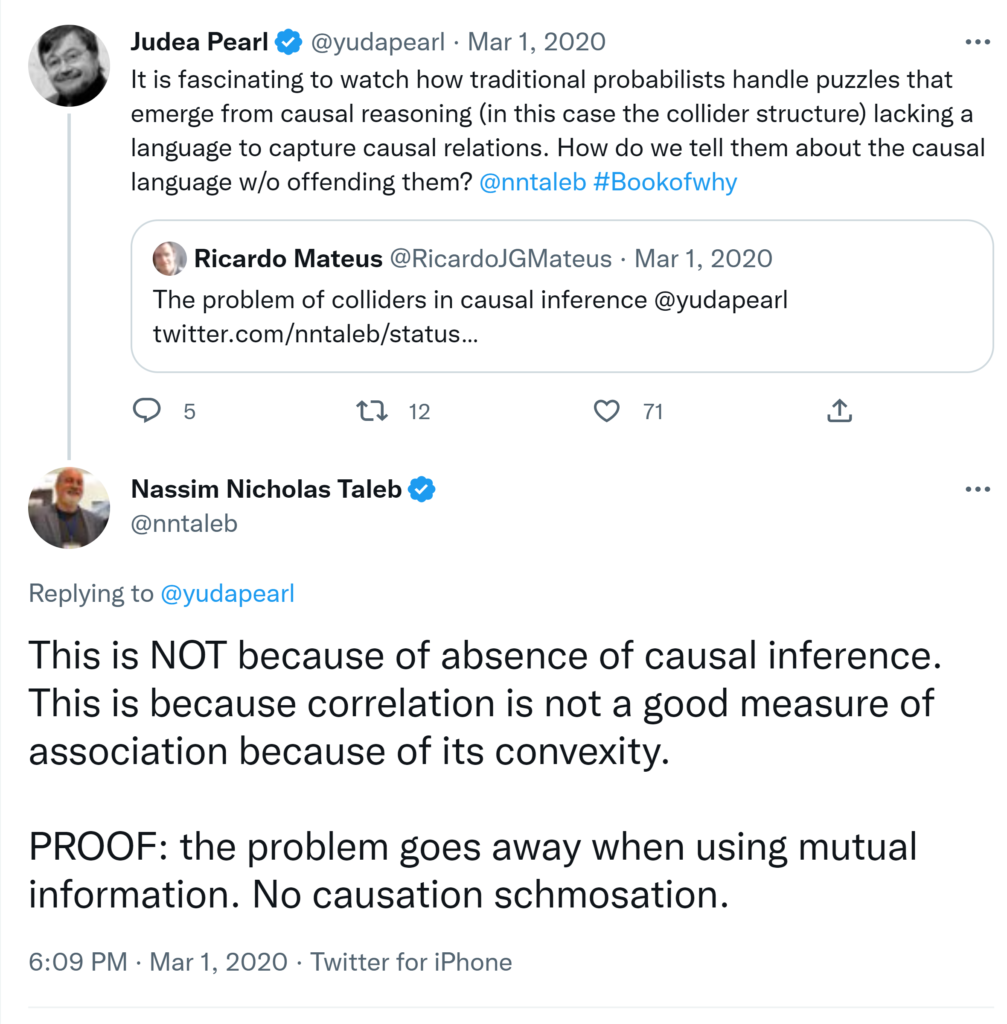Open Judea Pearl's profile picture
The height and width of the screenshot is (1024, 1007).
[69, 65]
